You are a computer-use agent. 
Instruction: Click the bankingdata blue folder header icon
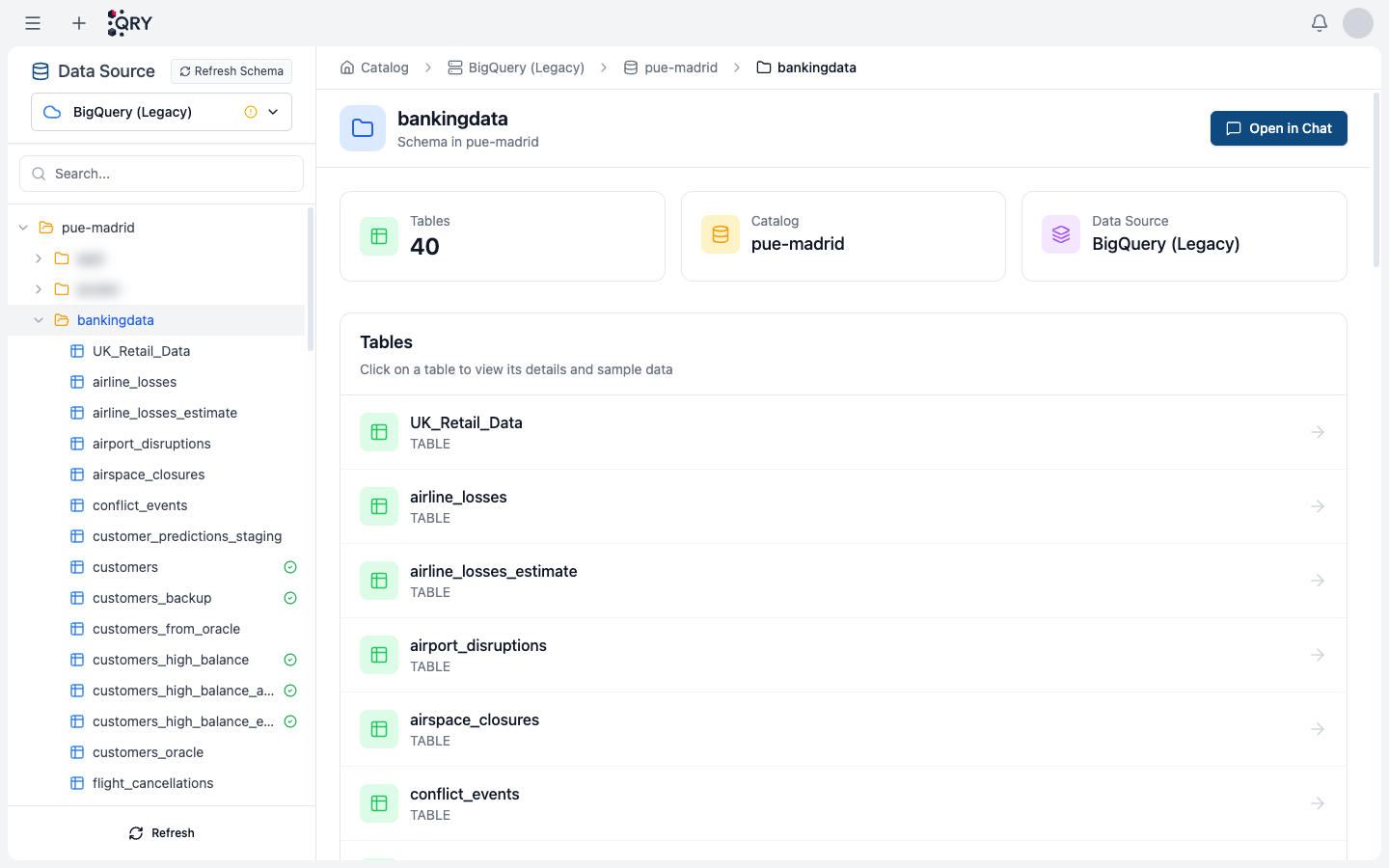(363, 128)
